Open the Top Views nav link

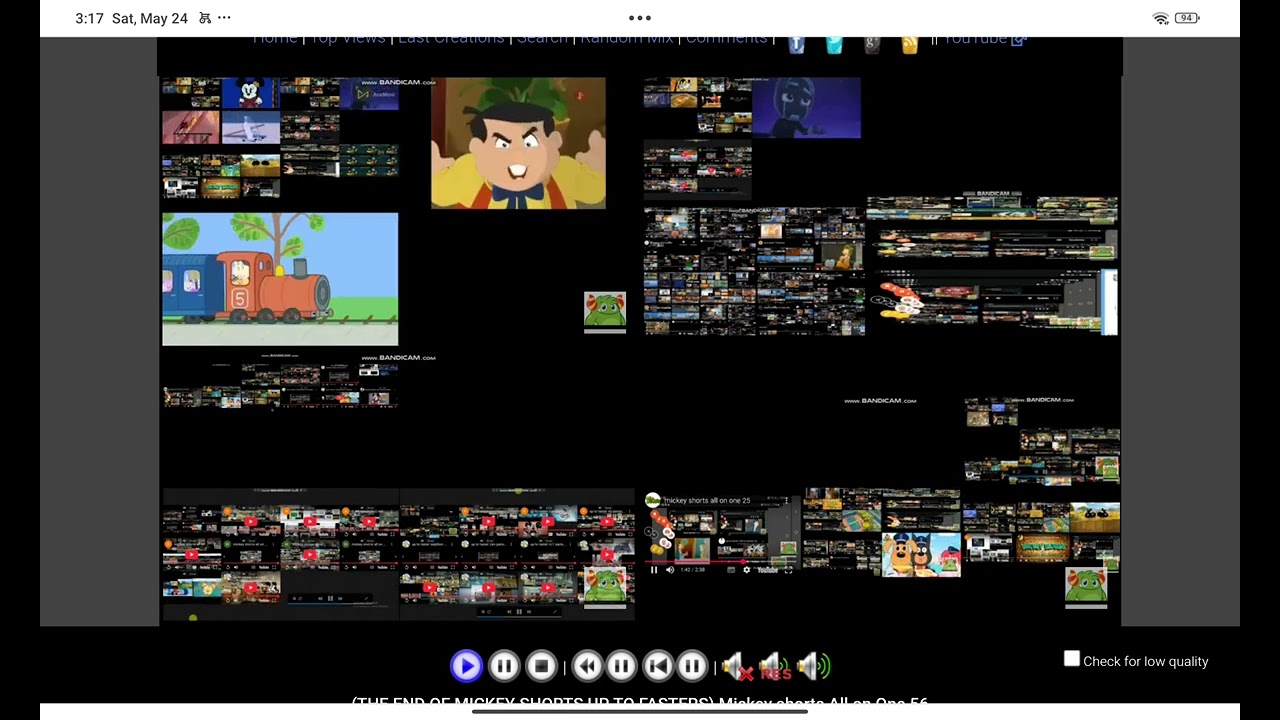click(348, 40)
